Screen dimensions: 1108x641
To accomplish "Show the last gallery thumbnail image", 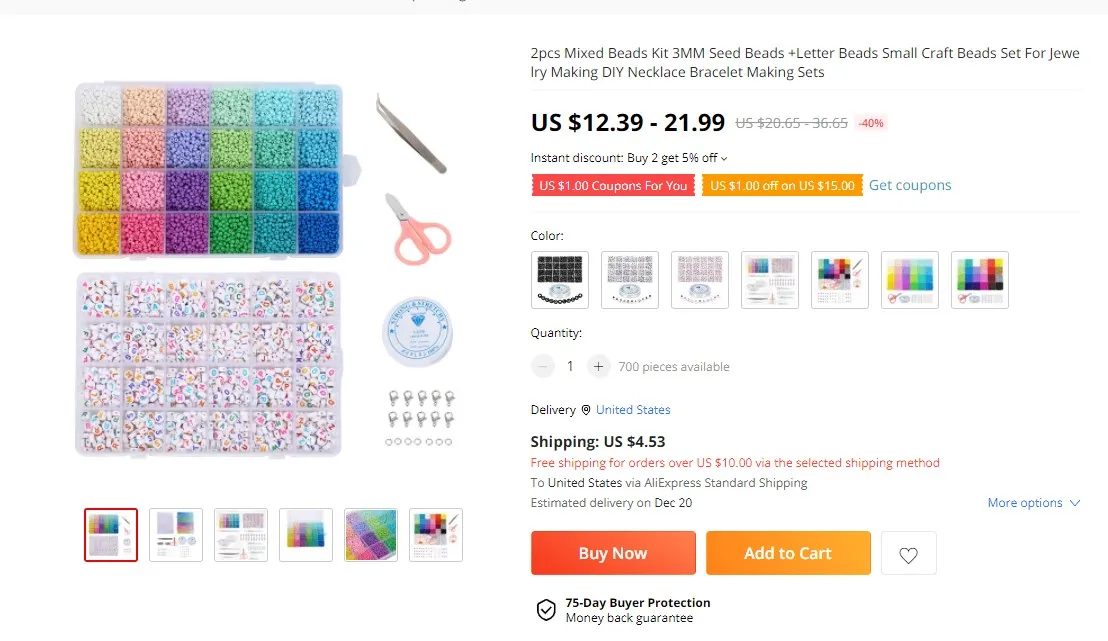I will (436, 535).
